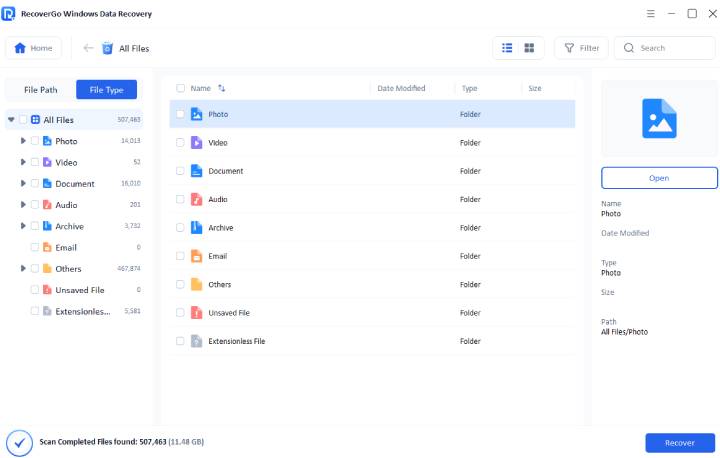
Task: Click the Audio row 'Folder' type cell
Action: click(470, 199)
